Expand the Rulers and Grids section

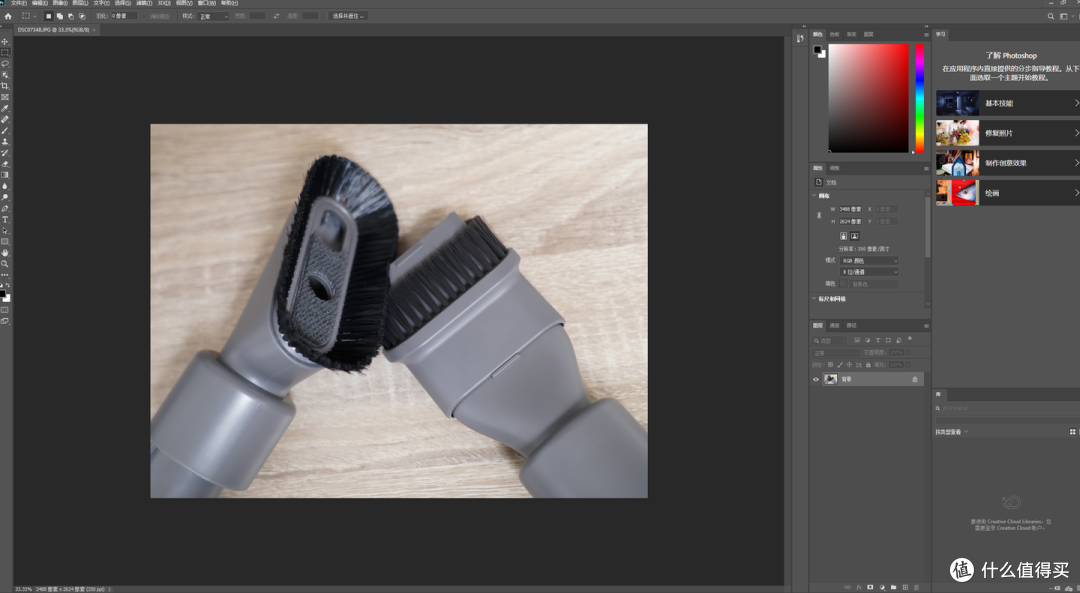pyautogui.click(x=814, y=299)
